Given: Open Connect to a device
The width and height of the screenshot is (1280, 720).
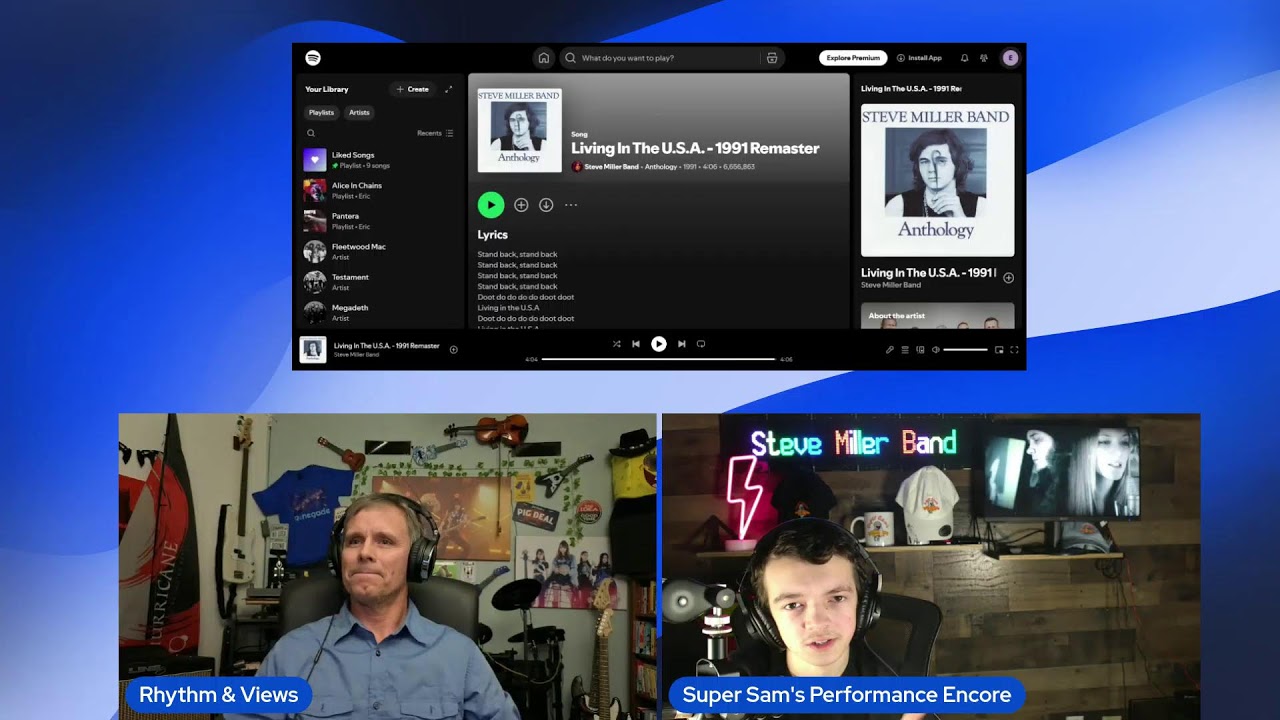Looking at the screenshot, I should point(920,350).
